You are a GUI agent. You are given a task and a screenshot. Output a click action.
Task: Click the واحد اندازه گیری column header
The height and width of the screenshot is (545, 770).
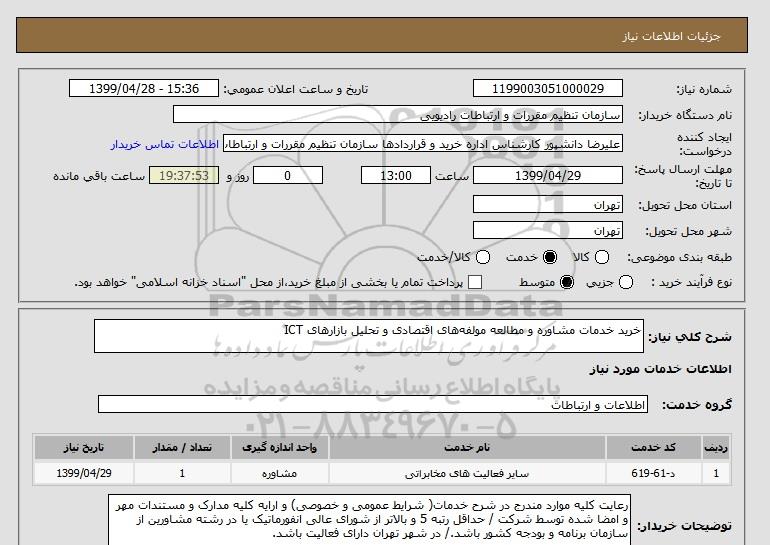tap(280, 447)
